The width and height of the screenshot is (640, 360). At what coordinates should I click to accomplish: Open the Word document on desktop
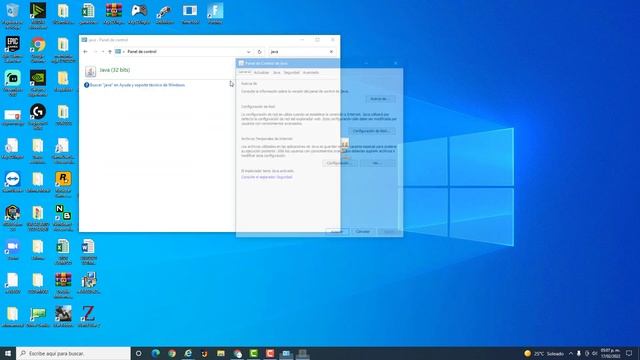click(x=89, y=252)
